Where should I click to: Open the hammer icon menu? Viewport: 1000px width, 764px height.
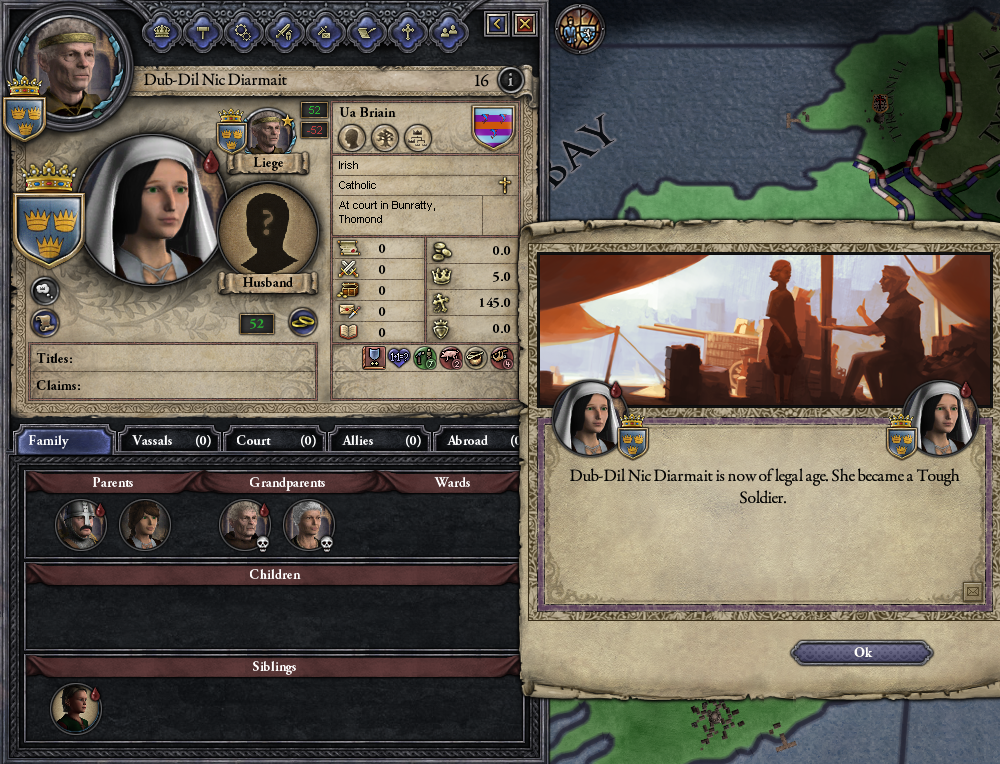(203, 31)
